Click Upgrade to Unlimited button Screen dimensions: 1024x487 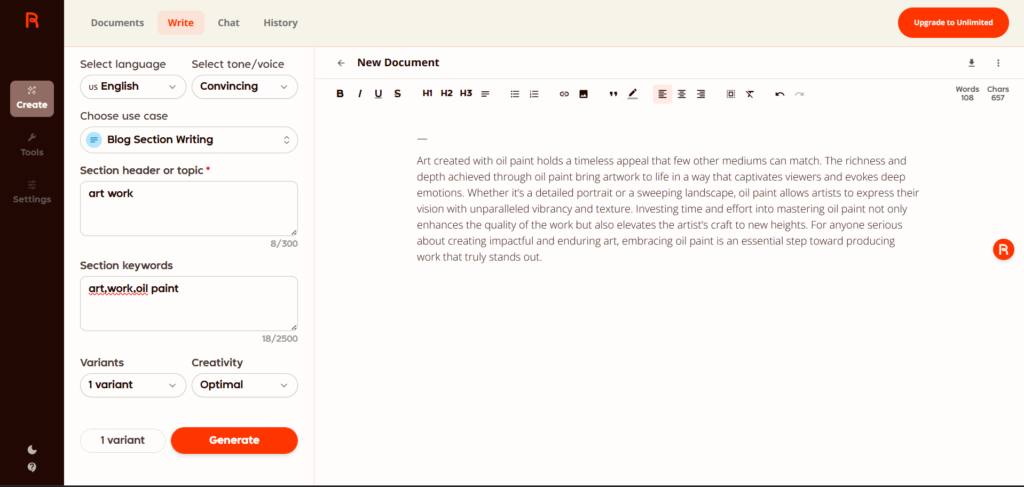[x=953, y=22]
